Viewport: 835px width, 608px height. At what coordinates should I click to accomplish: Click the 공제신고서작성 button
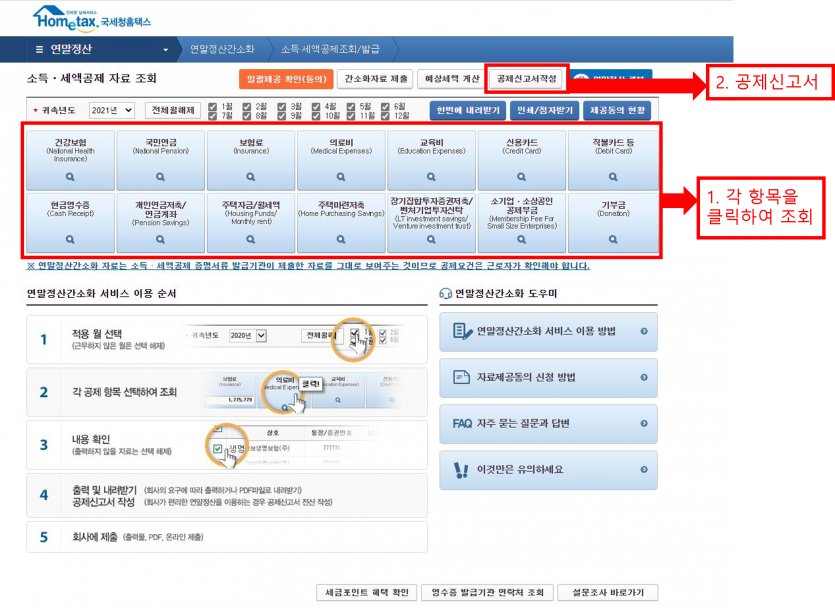pos(526,78)
